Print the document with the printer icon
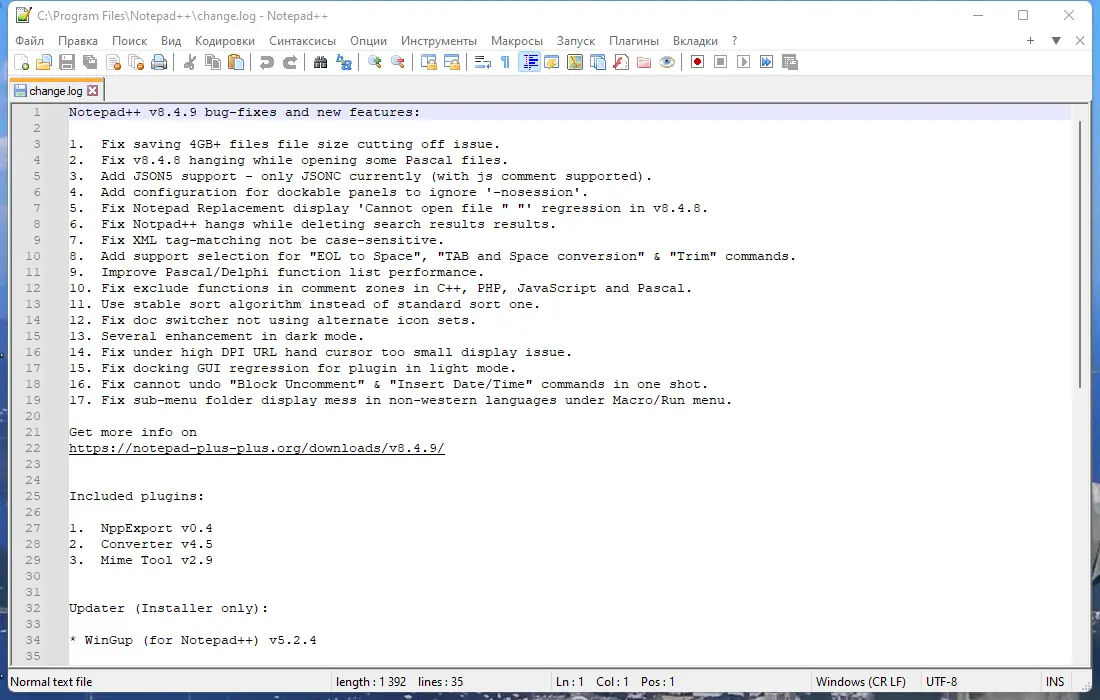 coord(160,62)
